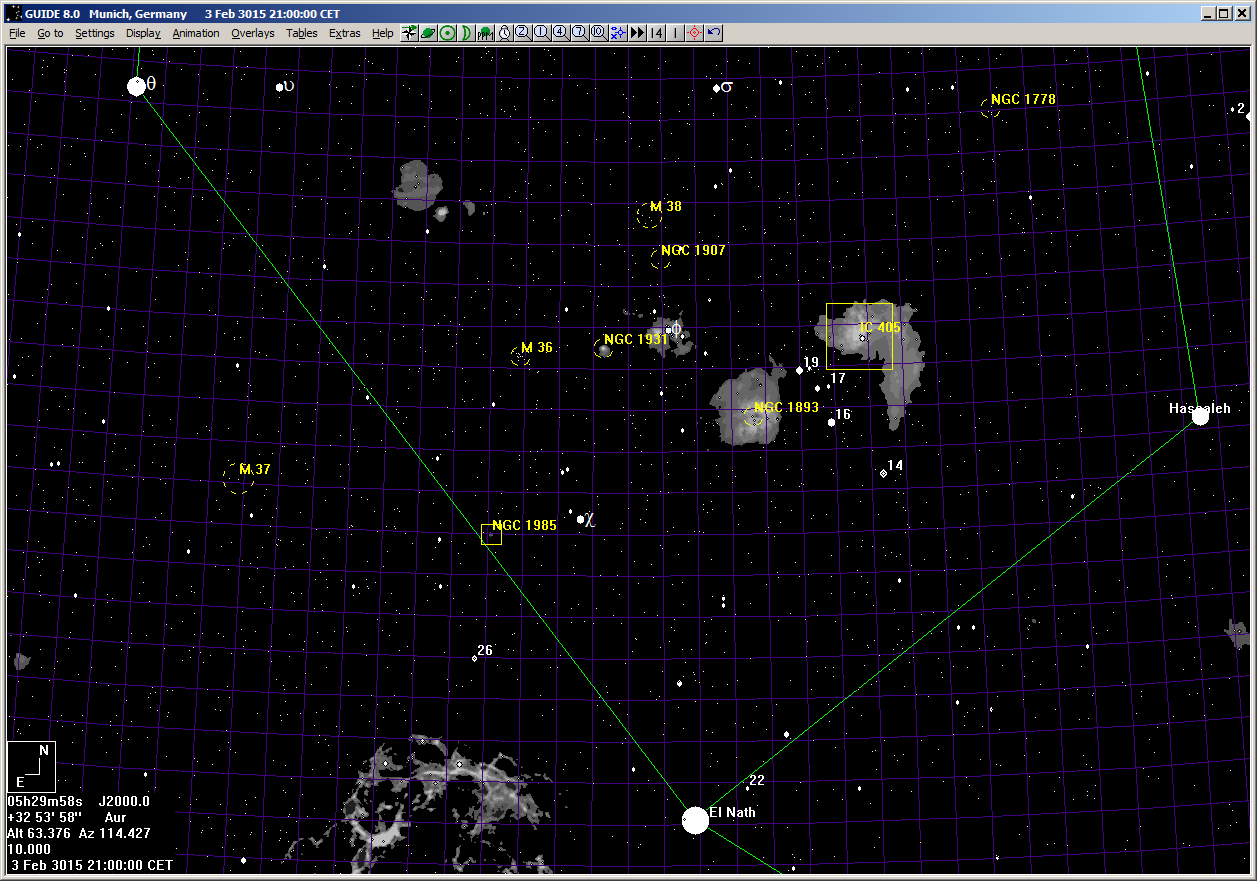This screenshot has width=1257, height=881.
Task: Click the chi star label
Action: (x=590, y=519)
